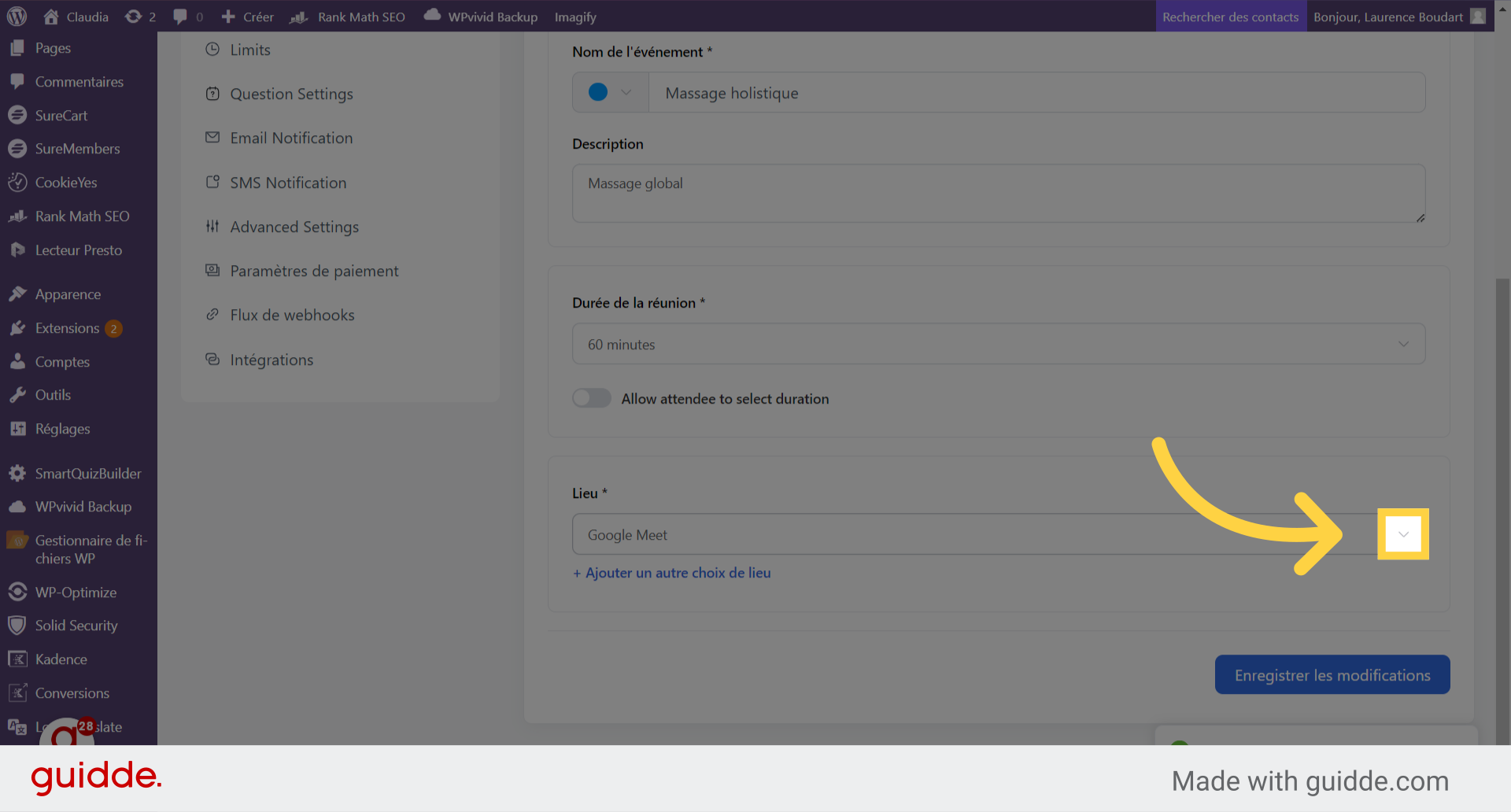Click the Pages sidebar icon
Image resolution: width=1511 pixels, height=812 pixels.
[x=17, y=48]
